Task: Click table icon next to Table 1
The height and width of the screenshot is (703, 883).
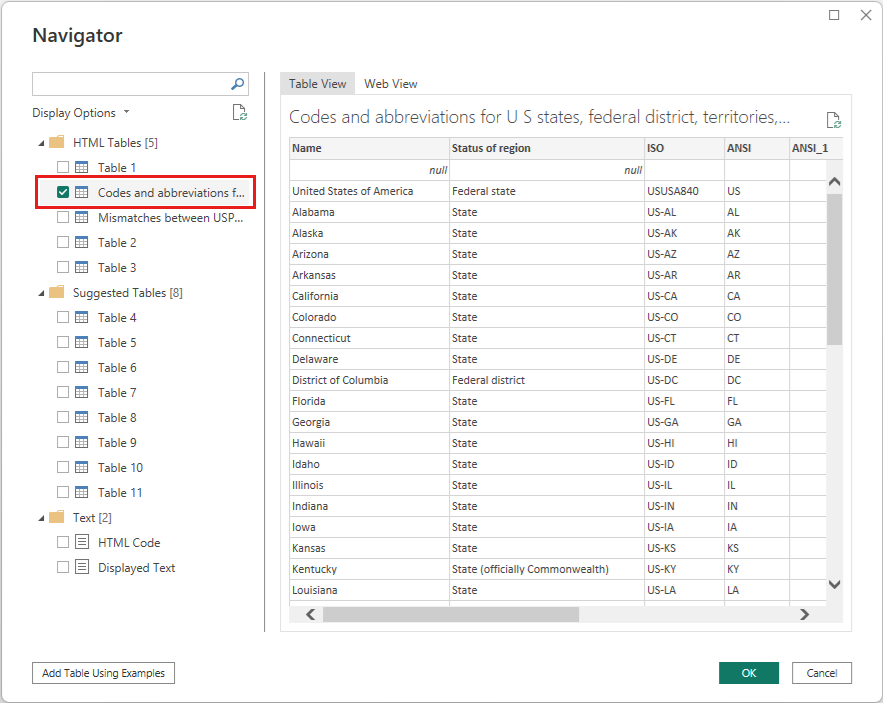Action: (x=82, y=167)
